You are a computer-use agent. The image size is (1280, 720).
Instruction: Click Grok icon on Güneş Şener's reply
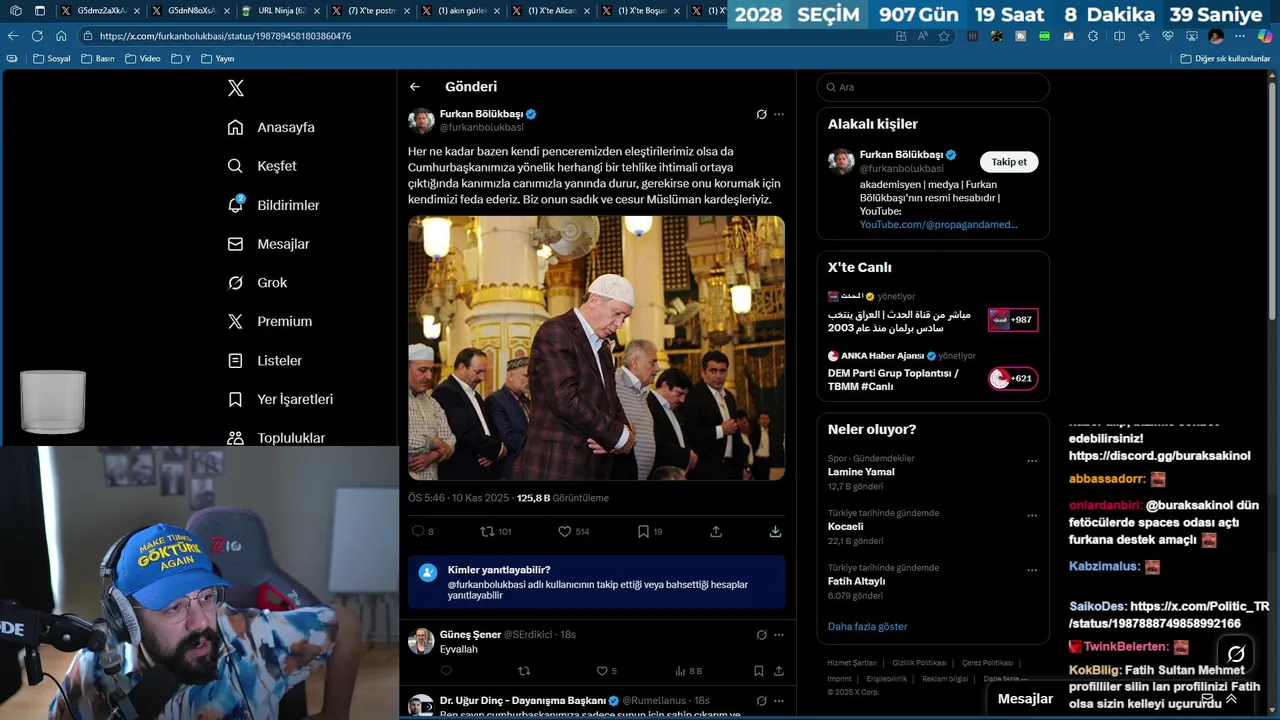tap(761, 635)
